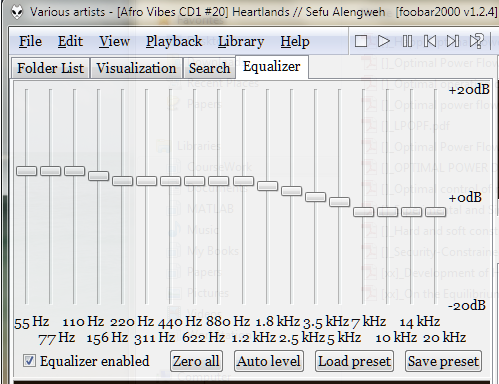Click the 440 Hz band slider handle
The height and width of the screenshot is (384, 499).
[x=171, y=181]
